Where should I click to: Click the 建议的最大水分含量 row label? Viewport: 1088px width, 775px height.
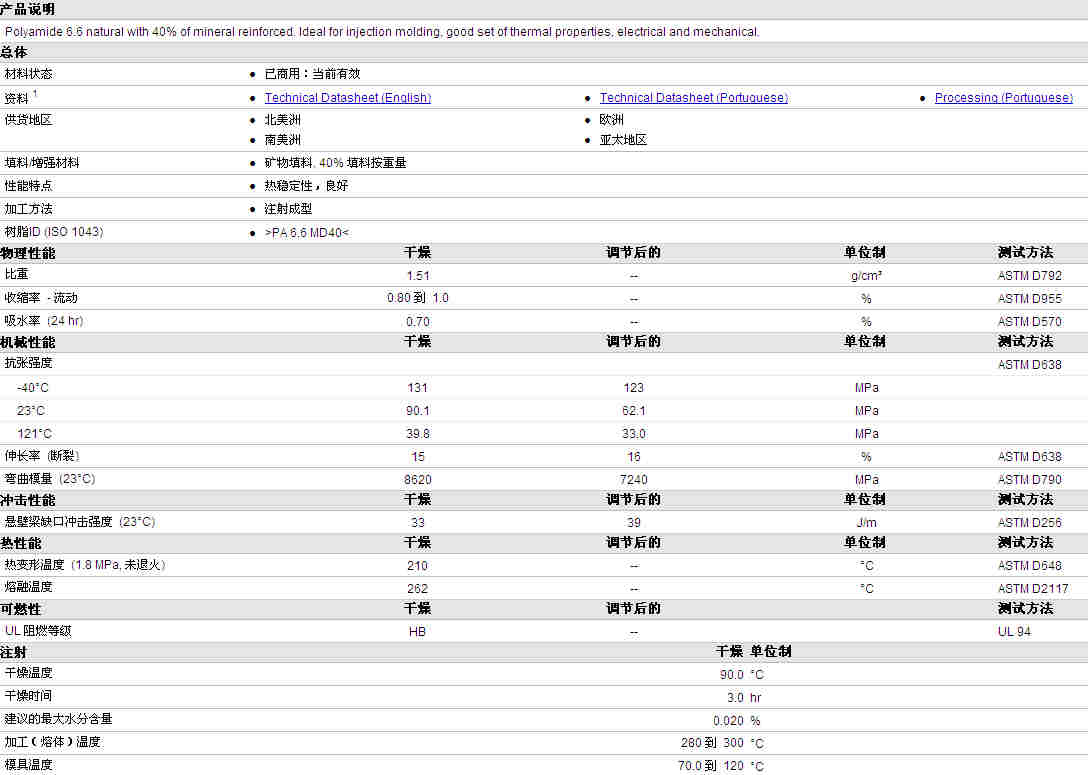click(58, 719)
